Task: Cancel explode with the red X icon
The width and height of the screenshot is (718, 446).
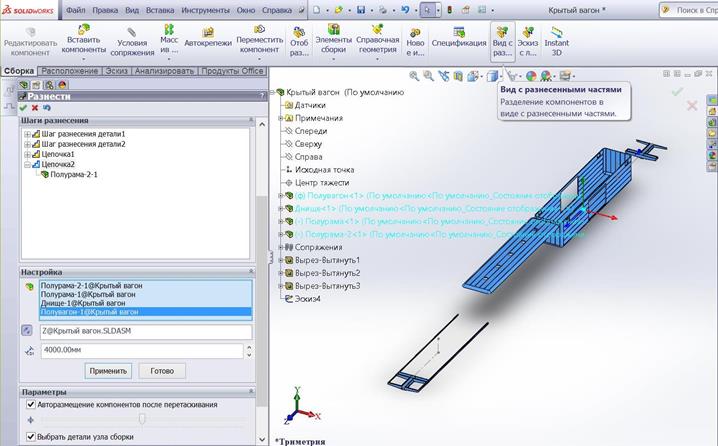Action: pyautogui.click(x=35, y=107)
